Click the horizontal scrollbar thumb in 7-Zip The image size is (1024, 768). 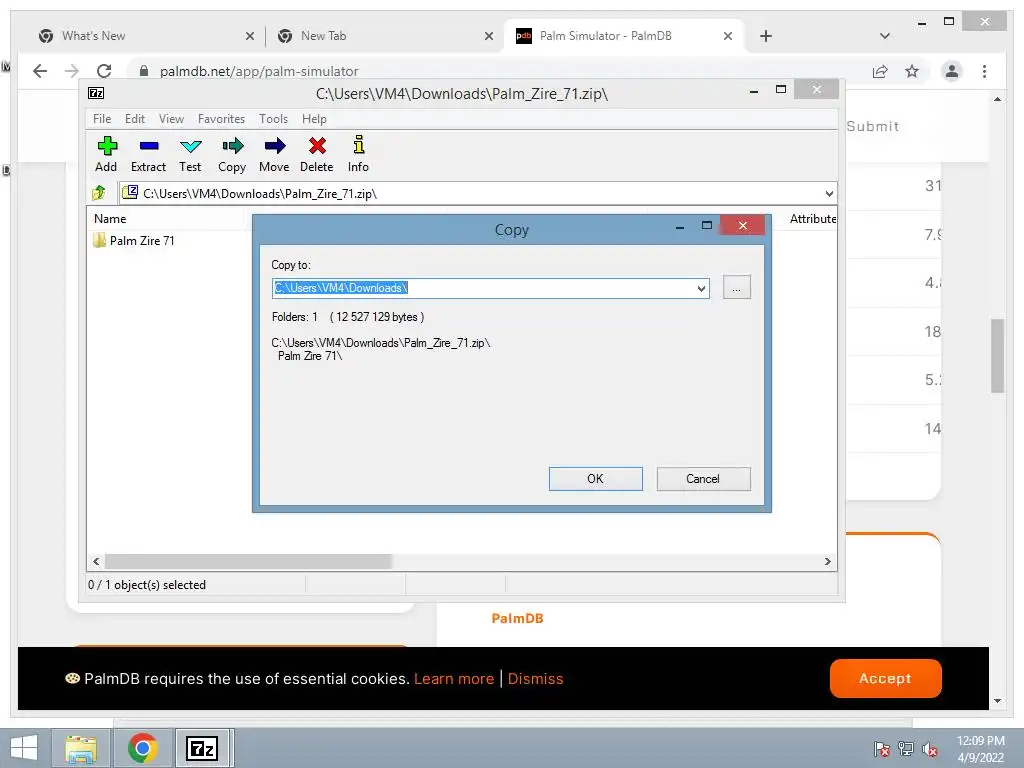click(248, 562)
